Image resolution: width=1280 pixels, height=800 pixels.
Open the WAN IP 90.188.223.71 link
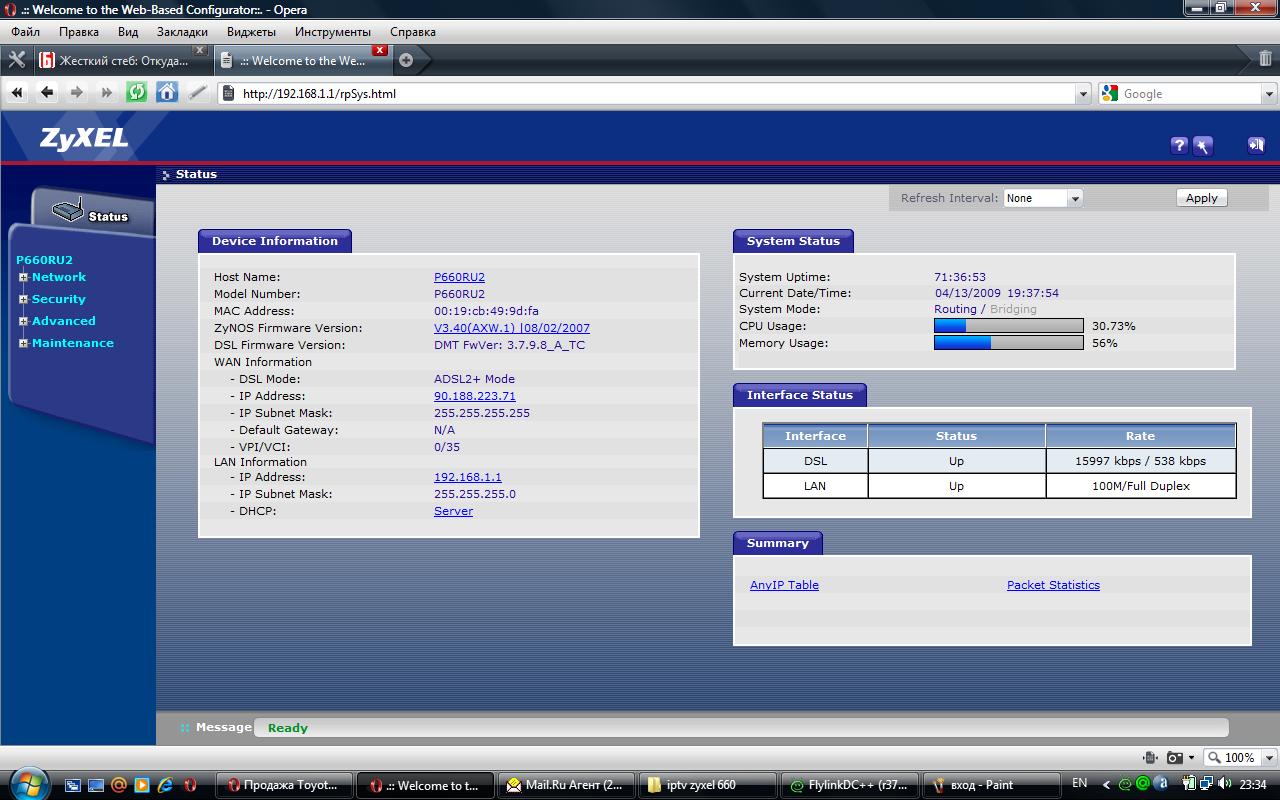pos(475,396)
